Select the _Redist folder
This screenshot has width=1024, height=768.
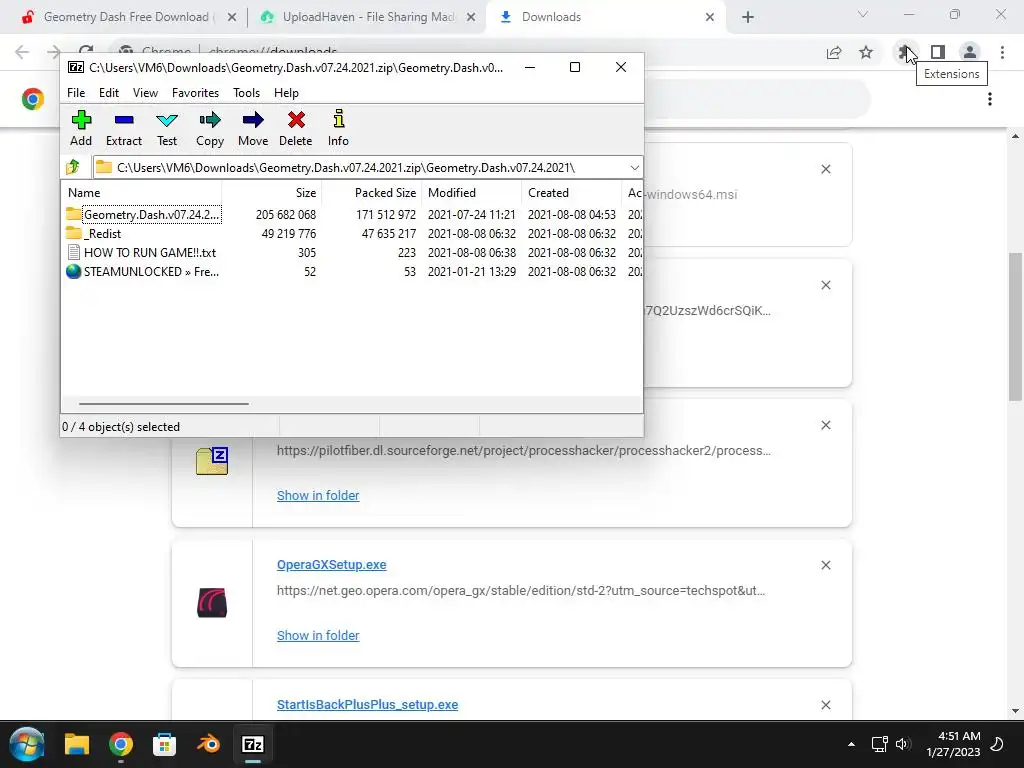pyautogui.click(x=94, y=233)
